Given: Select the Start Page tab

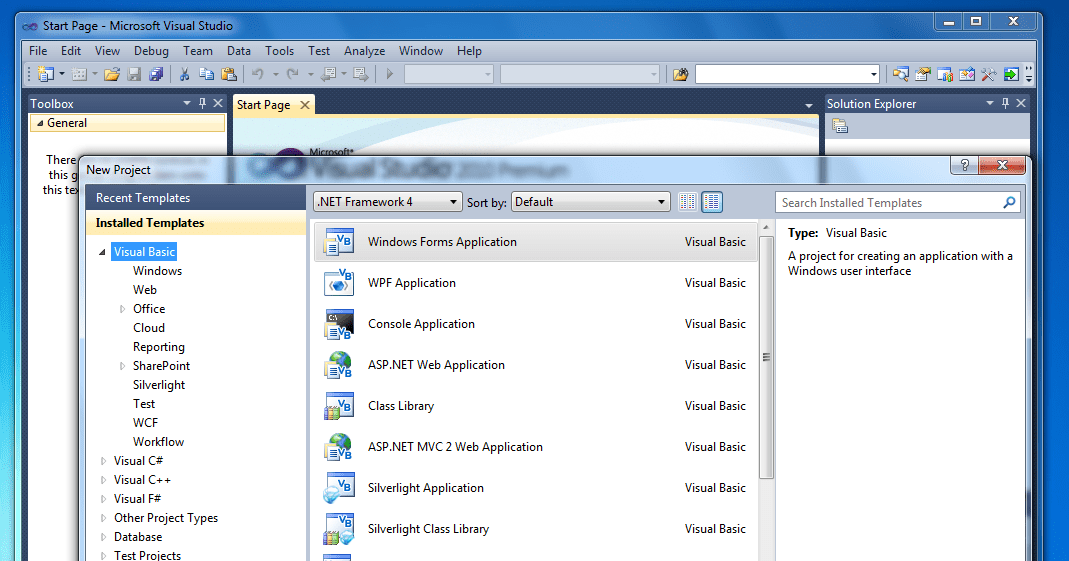Looking at the screenshot, I should coord(263,105).
